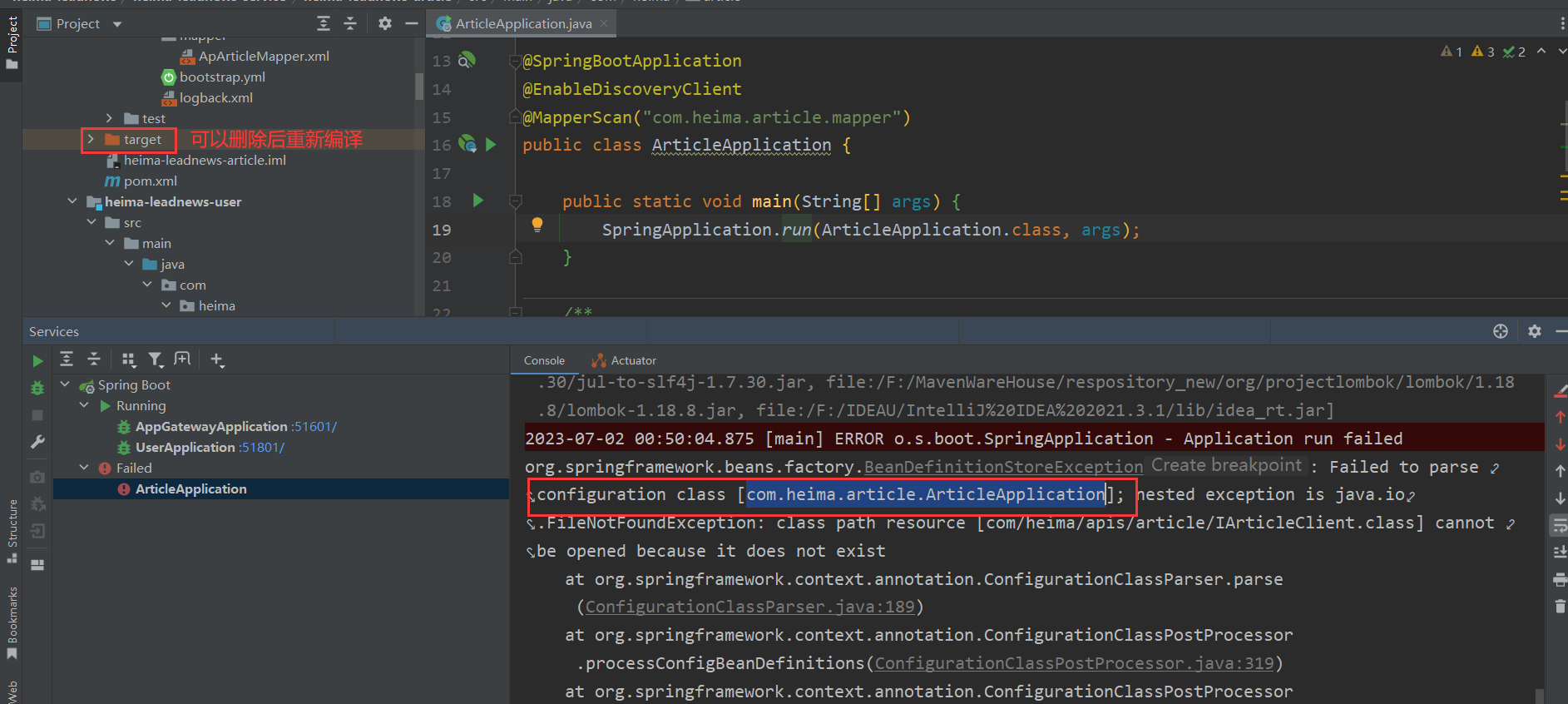The height and width of the screenshot is (704, 1568).
Task: Click the Services layout icon at sidebar bottom
Action: [x=37, y=564]
